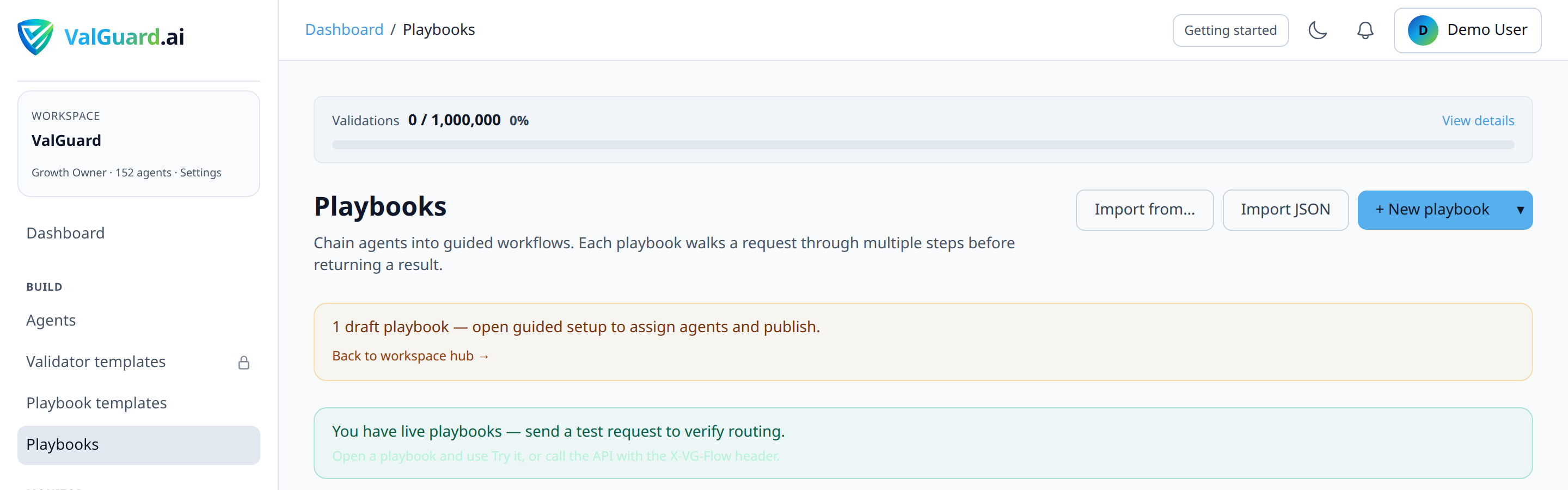Select Playbooks in the sidebar
The image size is (1568, 490).
tap(138, 445)
